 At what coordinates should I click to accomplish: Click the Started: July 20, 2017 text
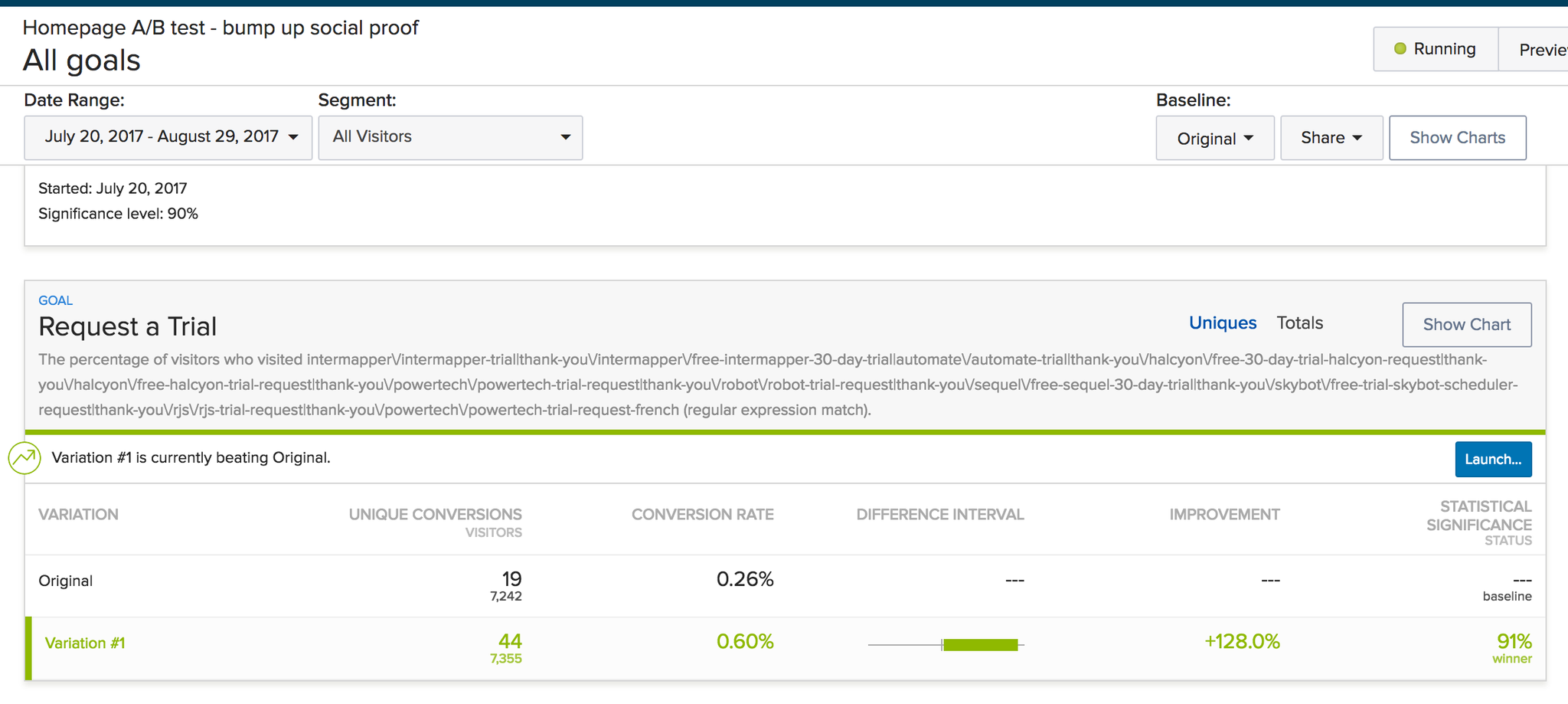tap(113, 188)
